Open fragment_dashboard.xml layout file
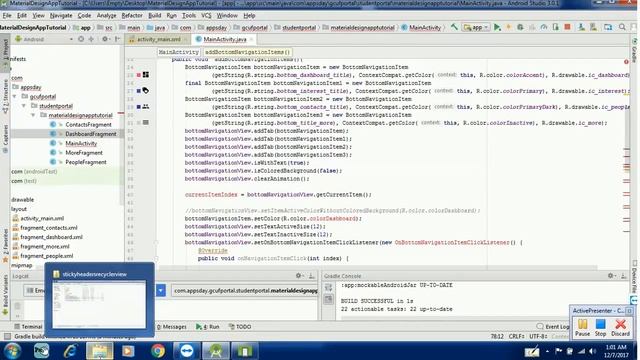The image size is (640, 360). (x=51, y=237)
